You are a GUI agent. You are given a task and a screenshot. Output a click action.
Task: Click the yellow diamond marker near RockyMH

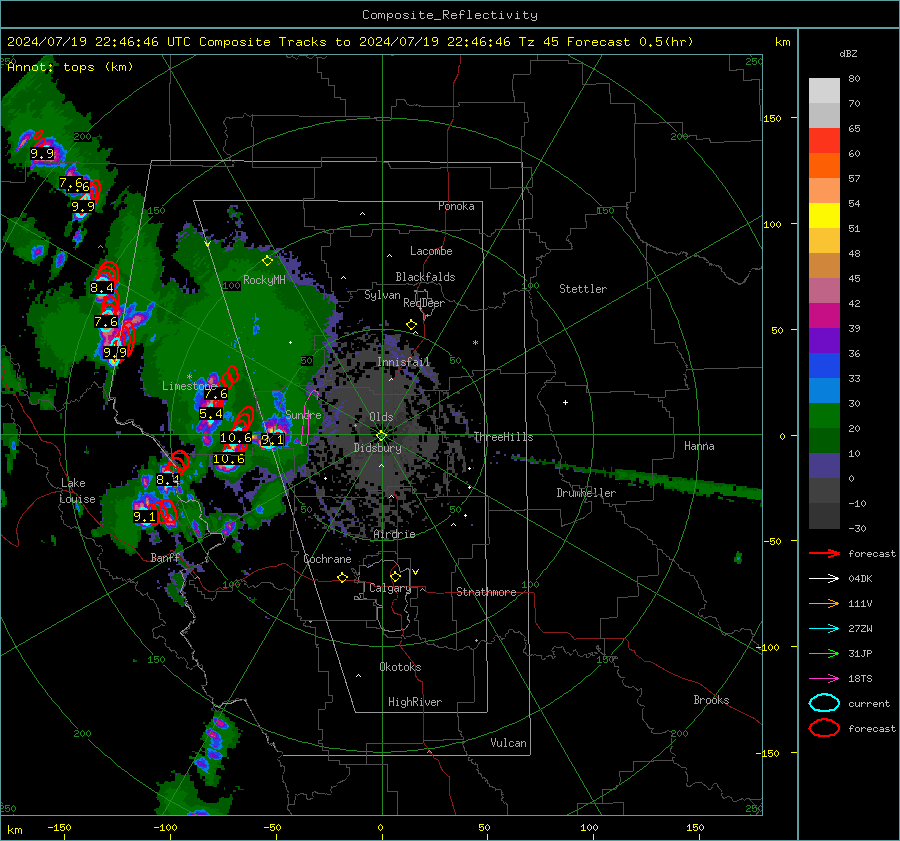click(267, 261)
